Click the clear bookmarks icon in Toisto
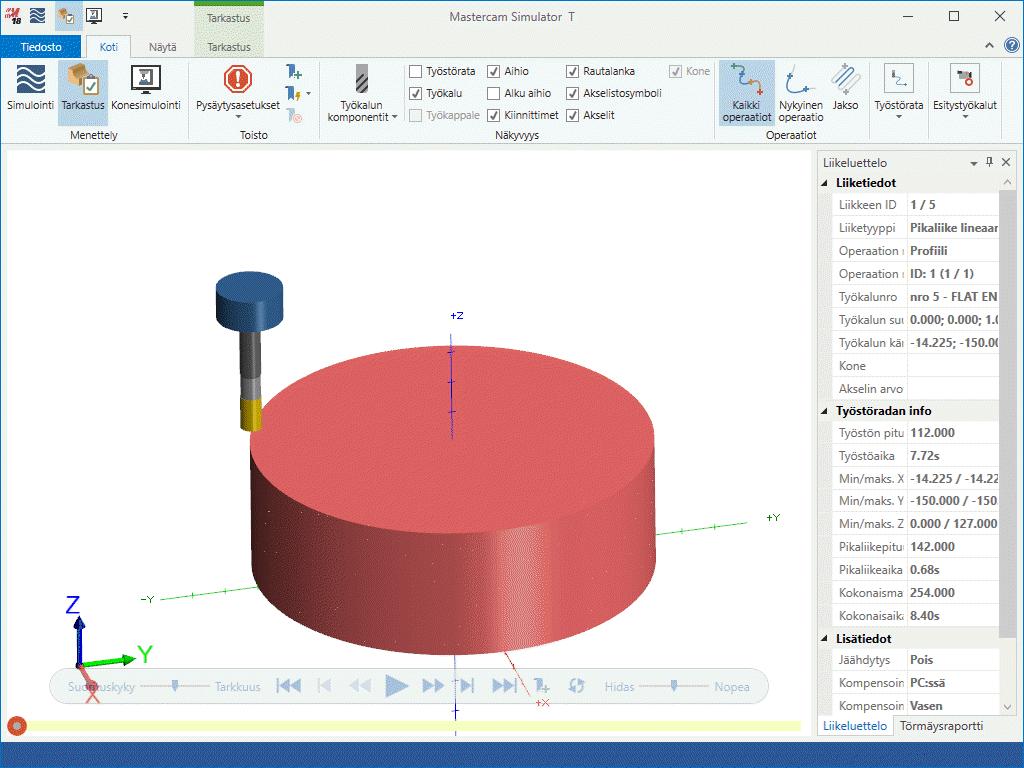 pos(294,116)
